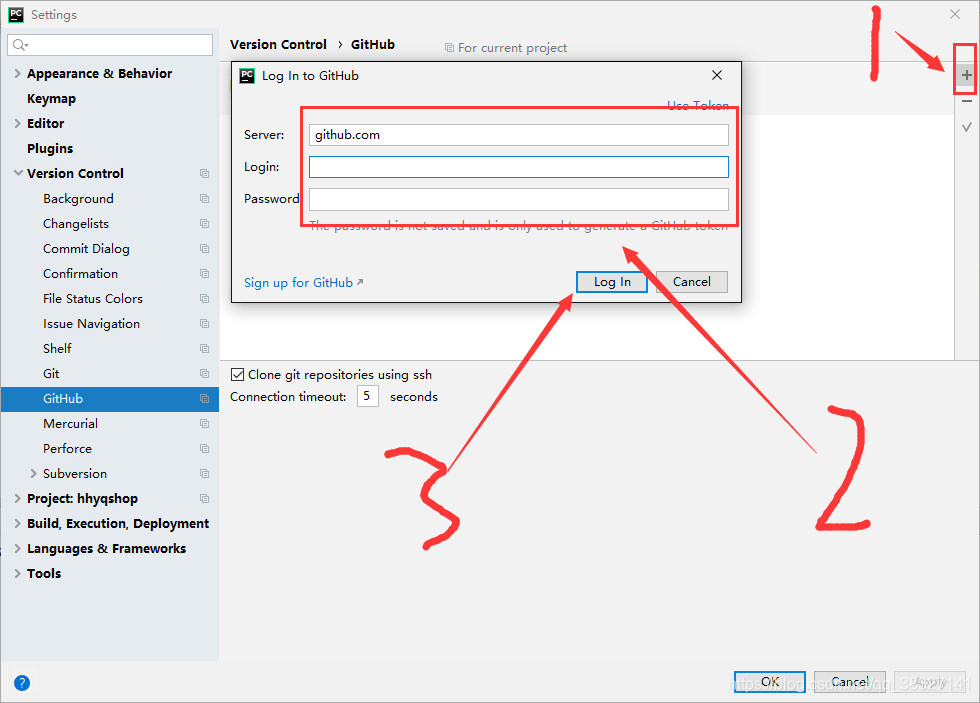
Task: Click the Use Token link
Action: point(698,105)
